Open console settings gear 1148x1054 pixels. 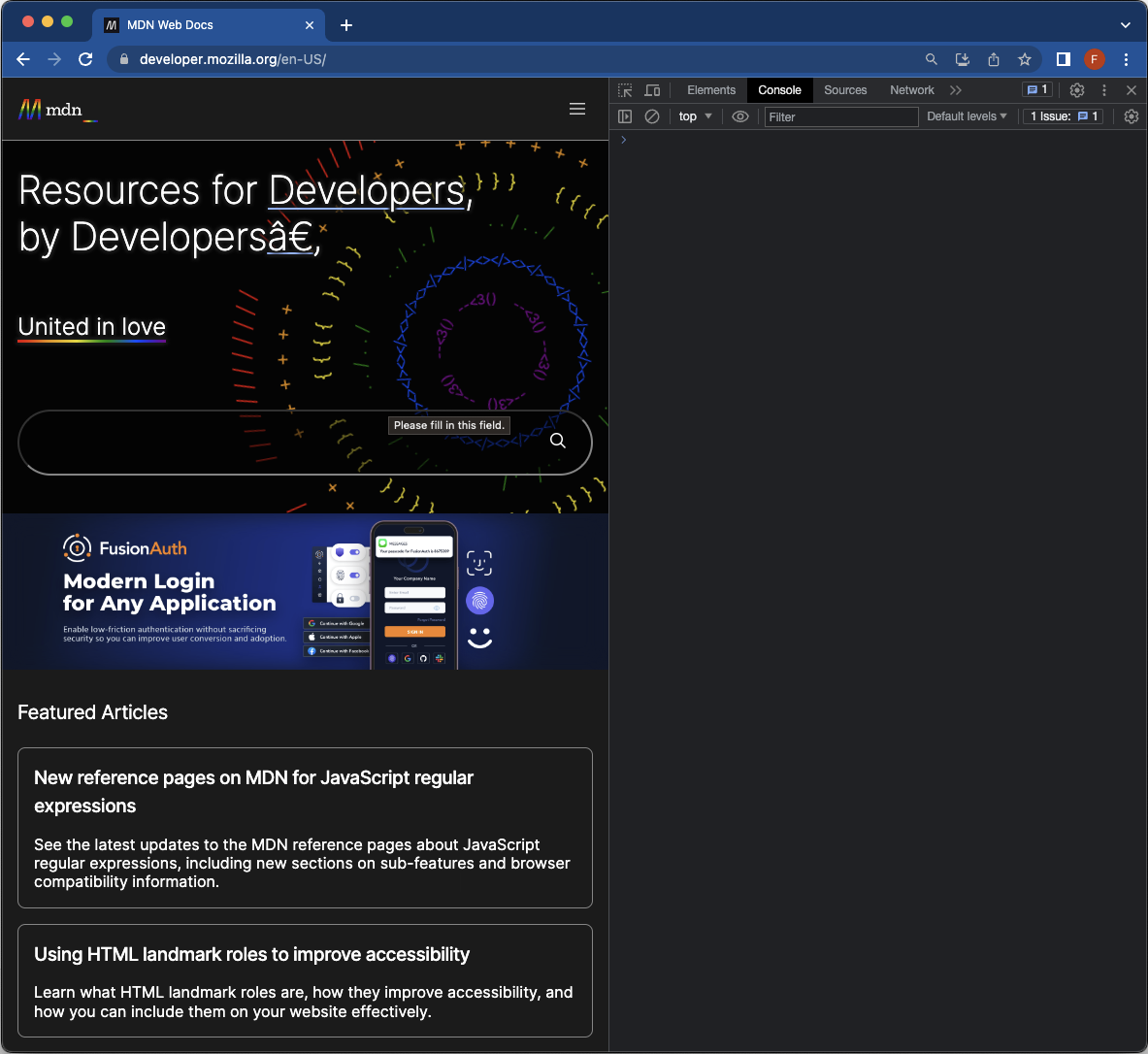(x=1132, y=116)
